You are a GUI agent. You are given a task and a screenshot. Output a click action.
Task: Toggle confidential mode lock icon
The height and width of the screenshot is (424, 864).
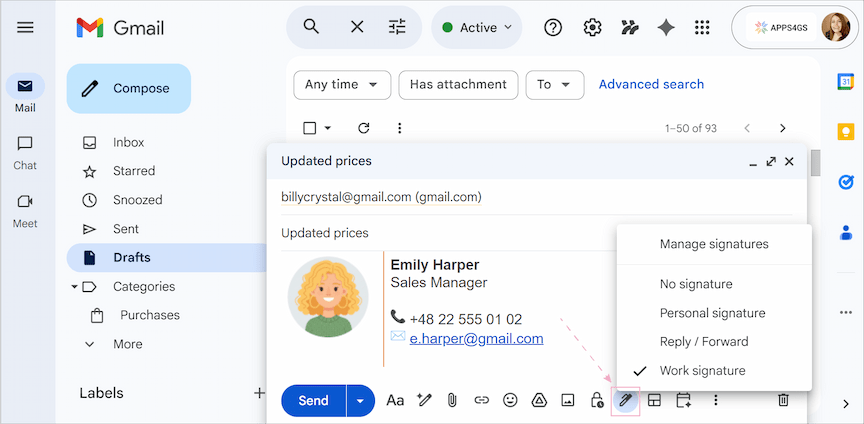tap(597, 401)
